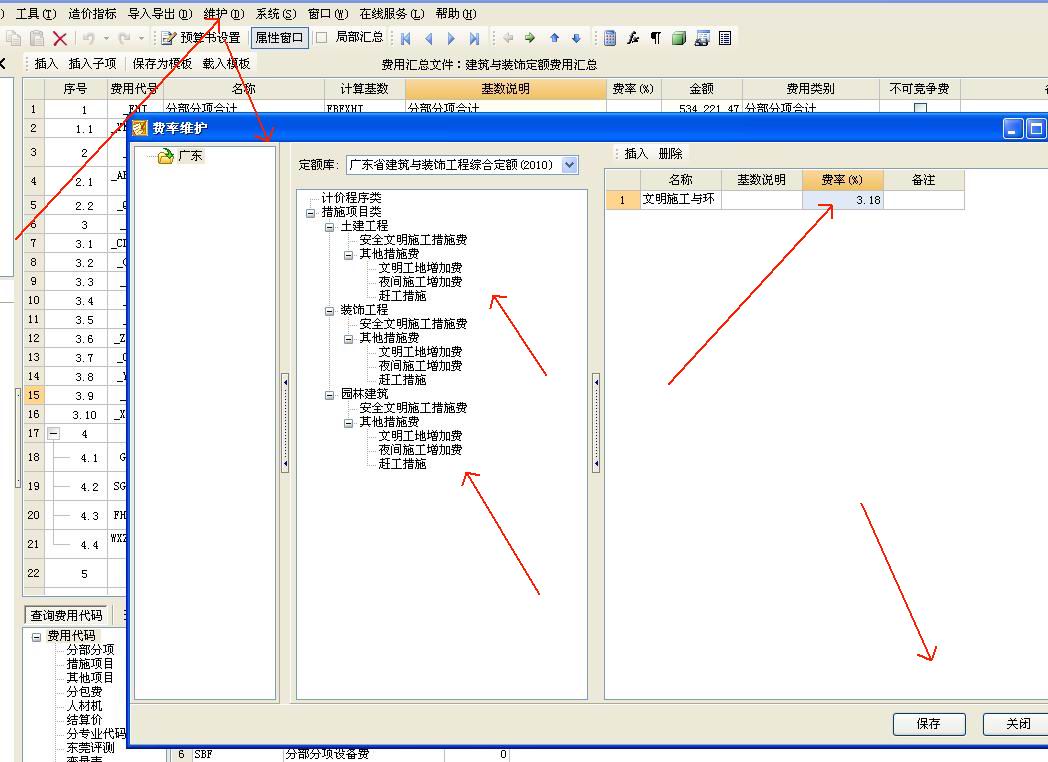
Task: Click 保存为模板 button
Action: [x=162, y=64]
